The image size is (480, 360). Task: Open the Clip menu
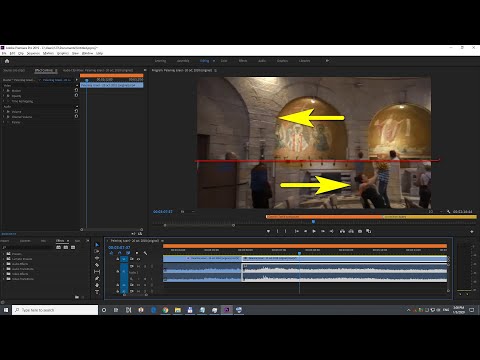(x=21, y=53)
